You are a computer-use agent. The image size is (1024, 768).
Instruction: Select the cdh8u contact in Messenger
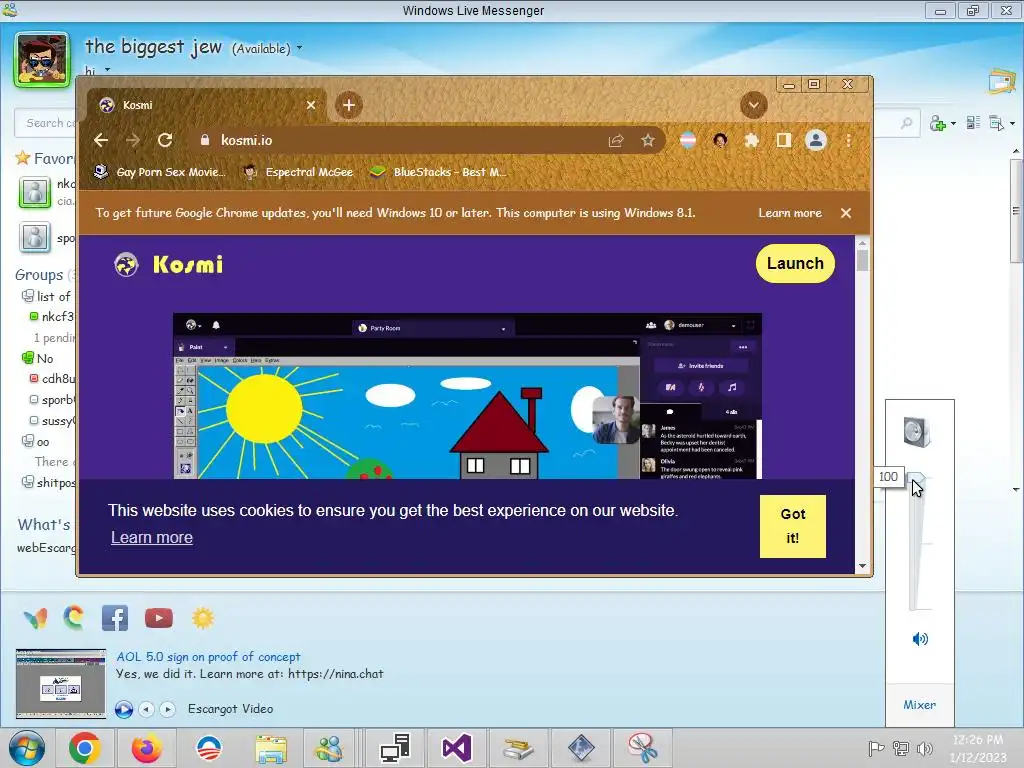coord(52,379)
